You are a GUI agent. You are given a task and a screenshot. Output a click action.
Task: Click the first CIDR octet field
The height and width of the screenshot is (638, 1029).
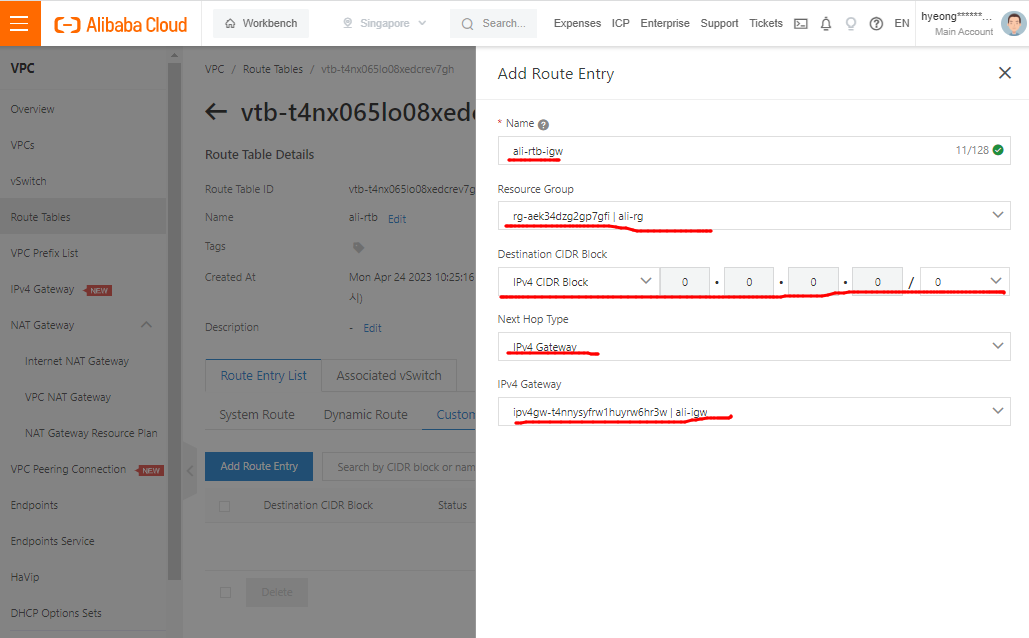click(684, 282)
